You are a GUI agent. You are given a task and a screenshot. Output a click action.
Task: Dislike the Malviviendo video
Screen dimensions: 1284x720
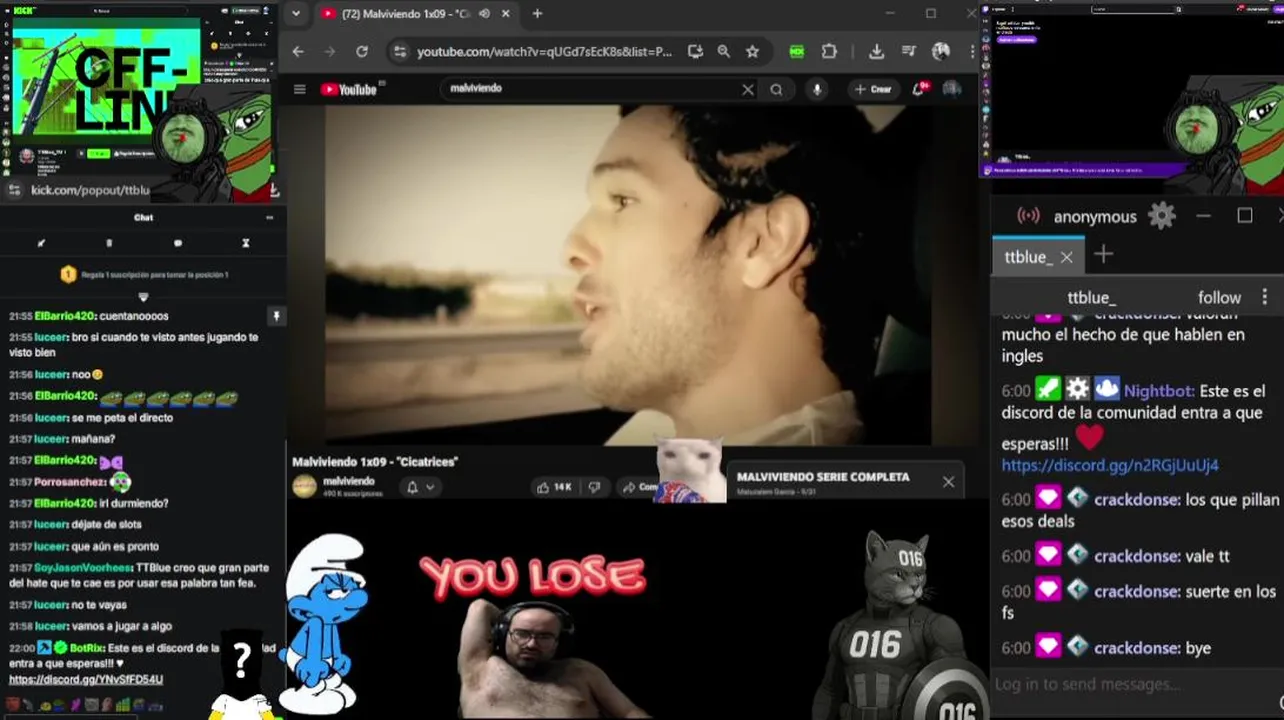(x=594, y=487)
